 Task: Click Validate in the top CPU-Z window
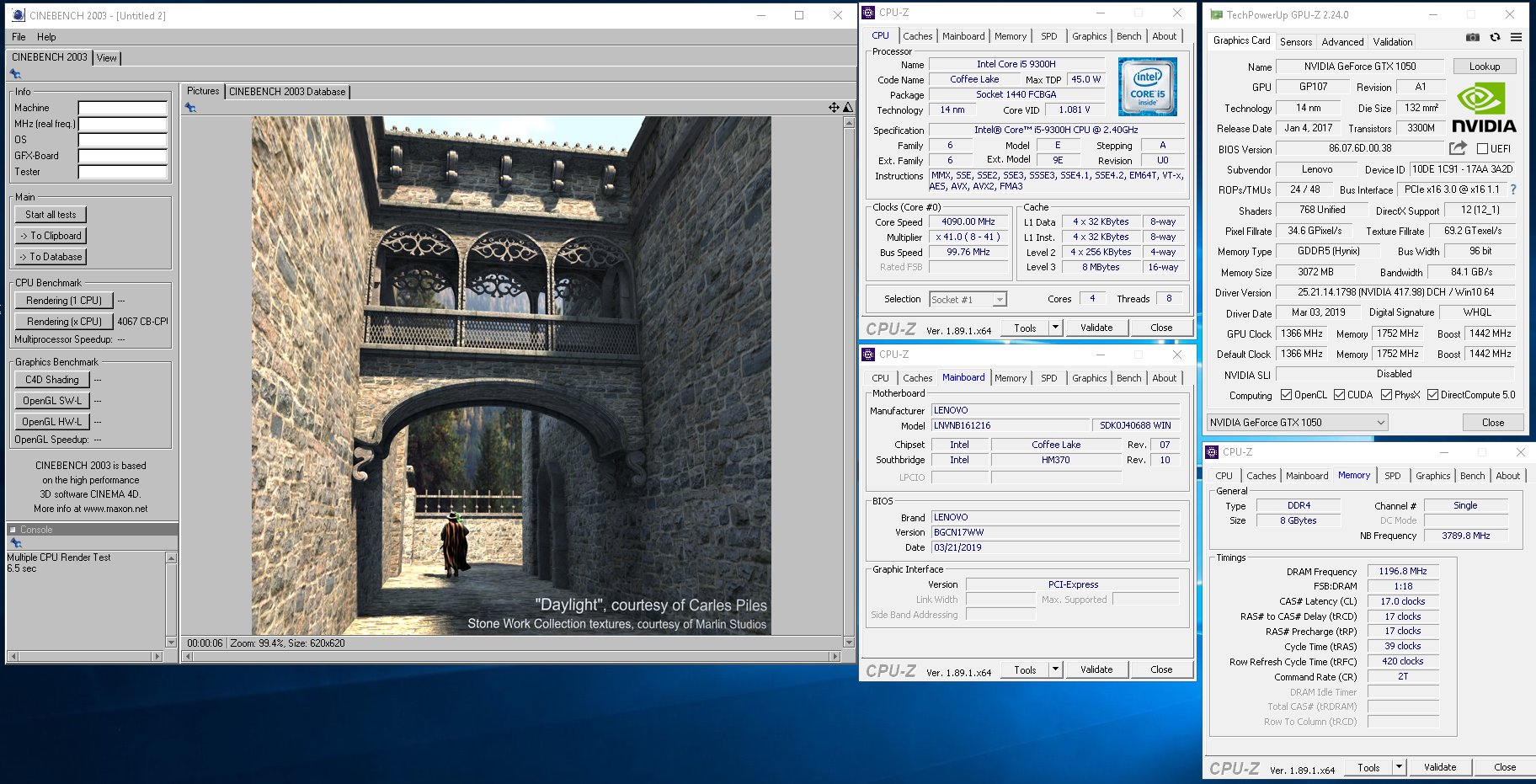tap(1096, 328)
